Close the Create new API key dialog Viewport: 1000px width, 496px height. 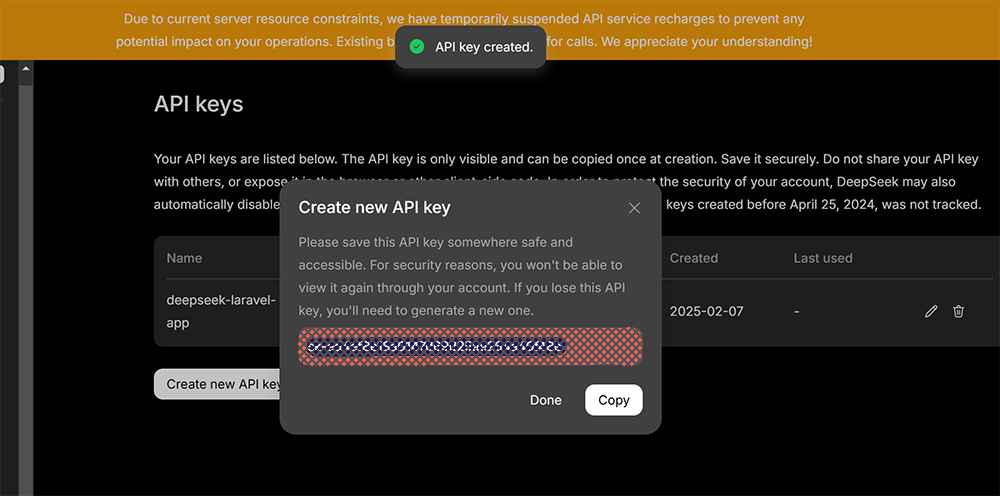coord(634,208)
